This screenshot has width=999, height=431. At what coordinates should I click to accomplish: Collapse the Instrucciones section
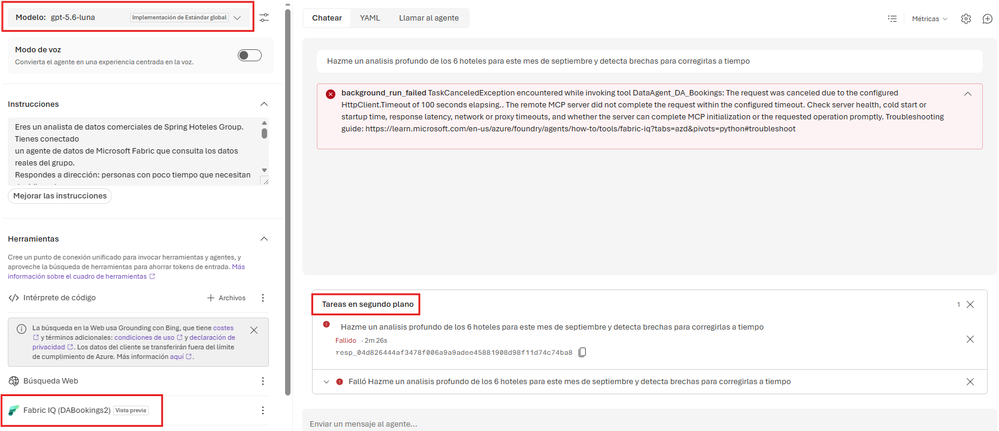tap(264, 103)
